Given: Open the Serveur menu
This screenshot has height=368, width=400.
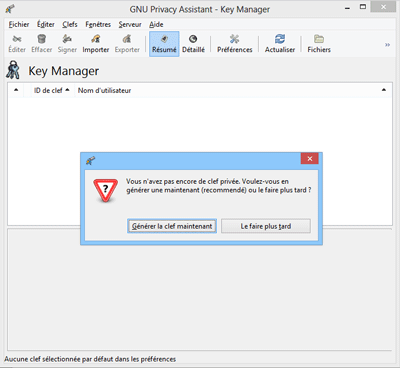Looking at the screenshot, I should point(130,24).
